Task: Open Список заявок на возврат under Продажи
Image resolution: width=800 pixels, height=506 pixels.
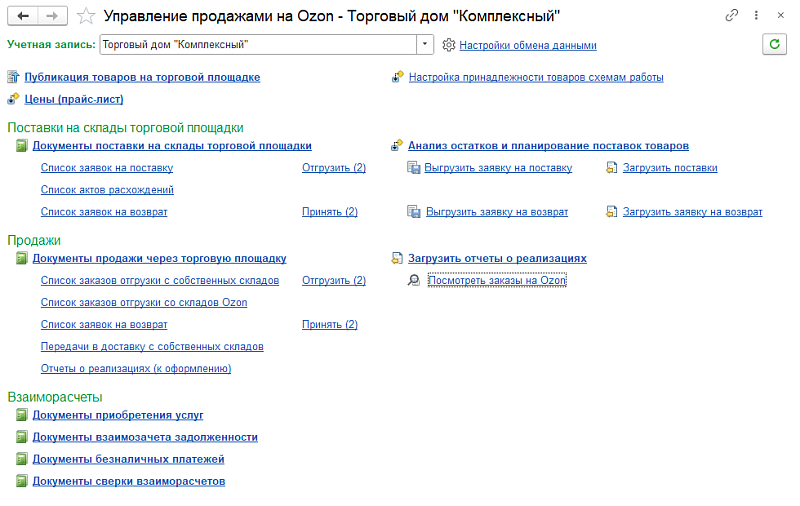Action: coord(104,324)
